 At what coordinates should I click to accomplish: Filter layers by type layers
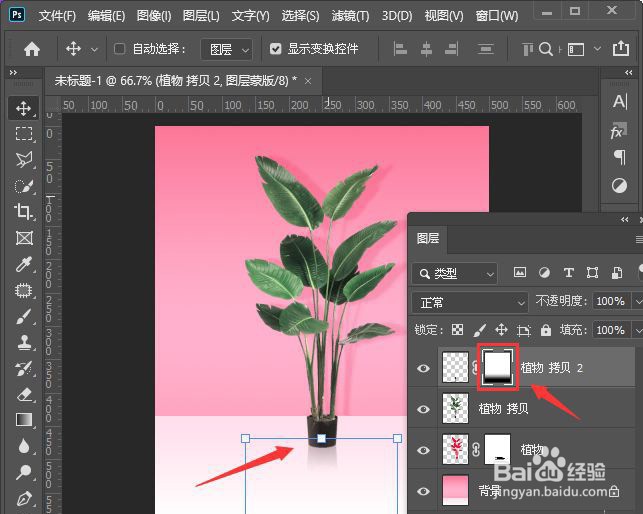[568, 272]
